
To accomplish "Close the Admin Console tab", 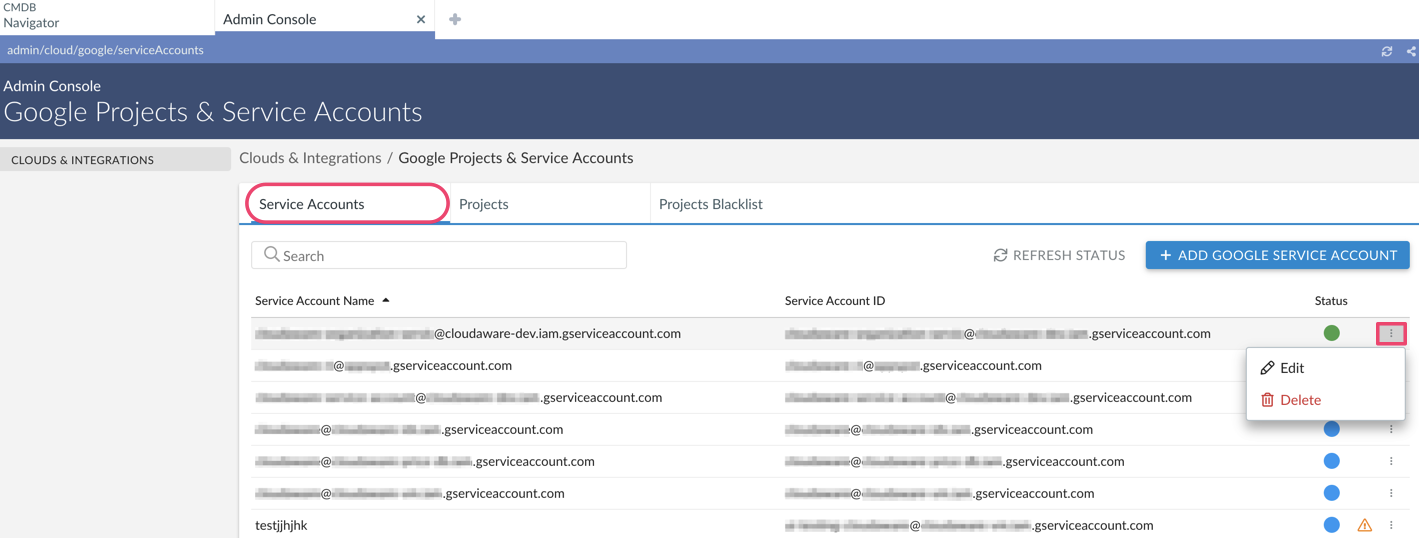I will (421, 19).
